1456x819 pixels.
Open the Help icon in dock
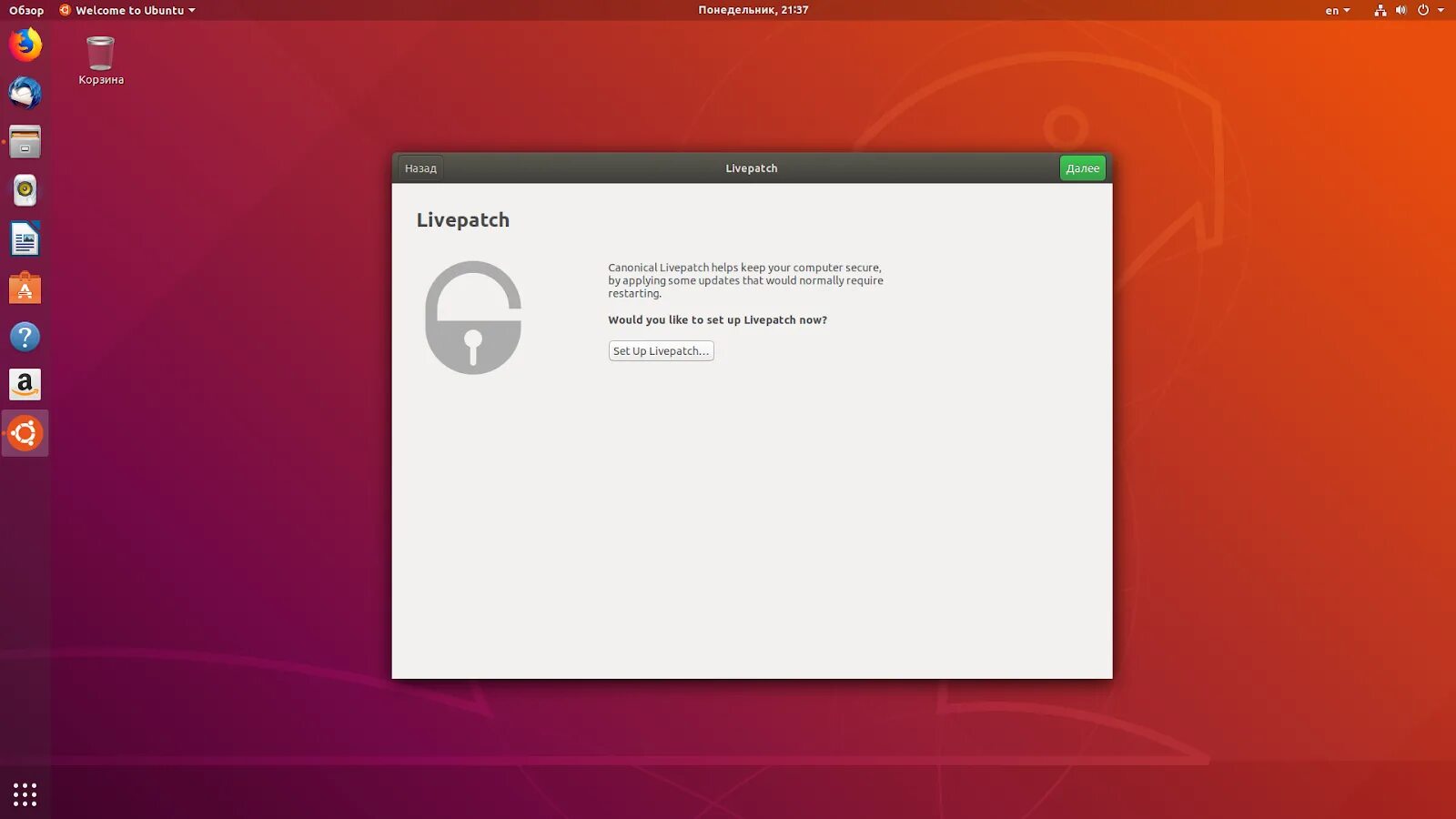pyautogui.click(x=25, y=337)
